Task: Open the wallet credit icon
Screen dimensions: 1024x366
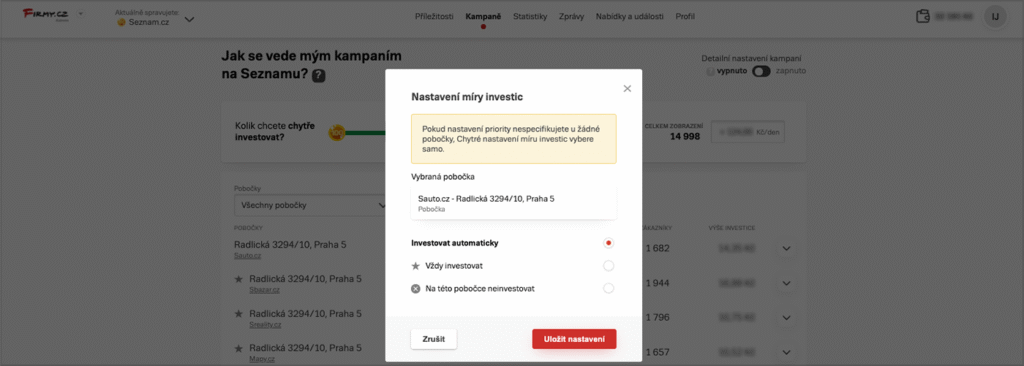Action: pos(923,16)
